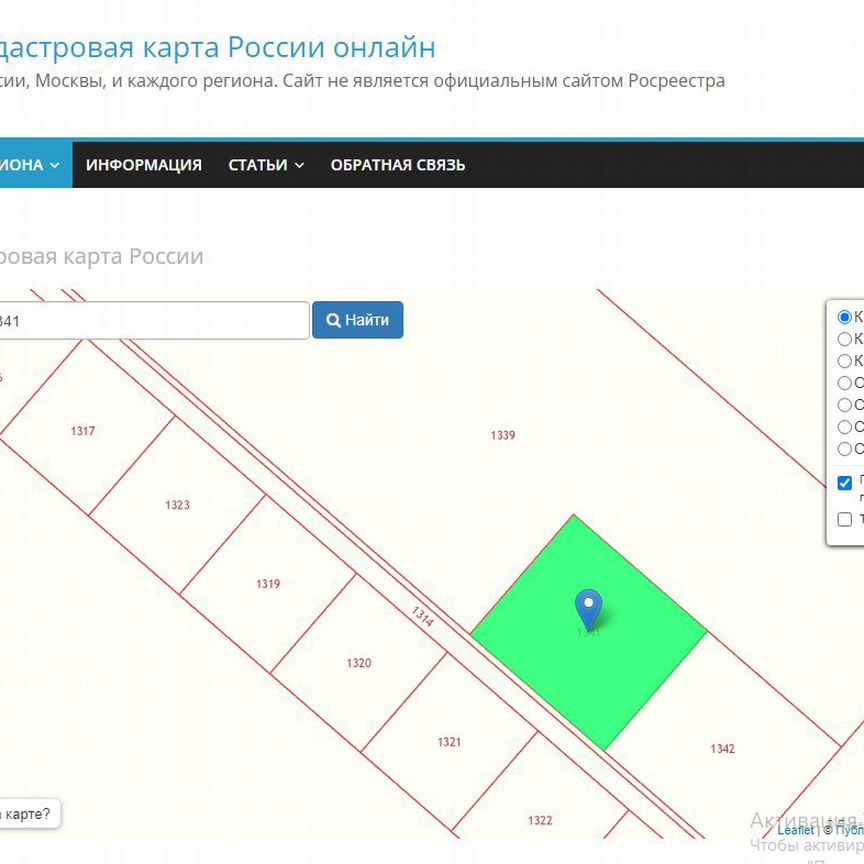The width and height of the screenshot is (864, 864).
Task: Uncheck the checked overlay checkbox
Action: click(845, 483)
